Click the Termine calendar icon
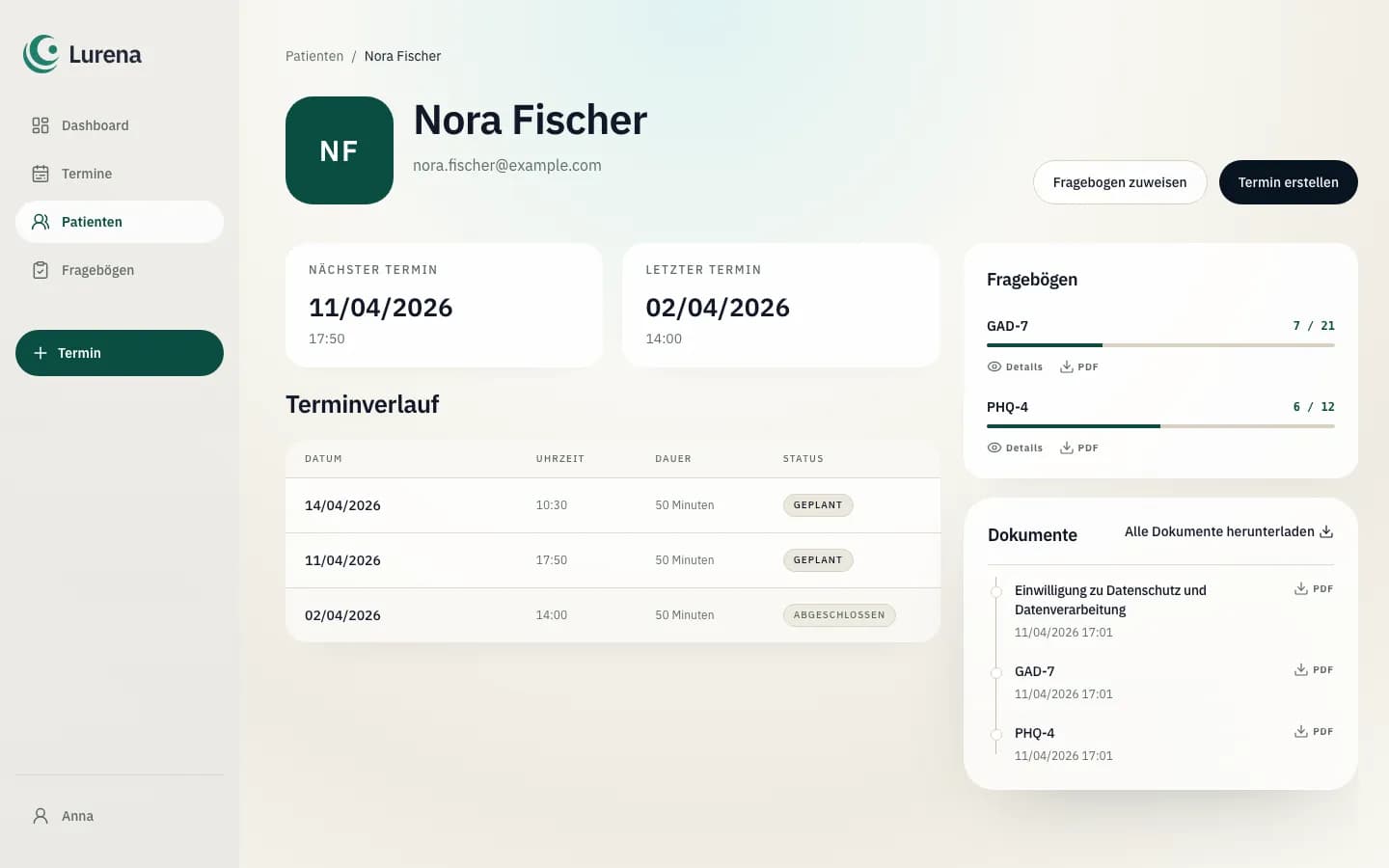Image resolution: width=1389 pixels, height=868 pixels. pos(40,174)
